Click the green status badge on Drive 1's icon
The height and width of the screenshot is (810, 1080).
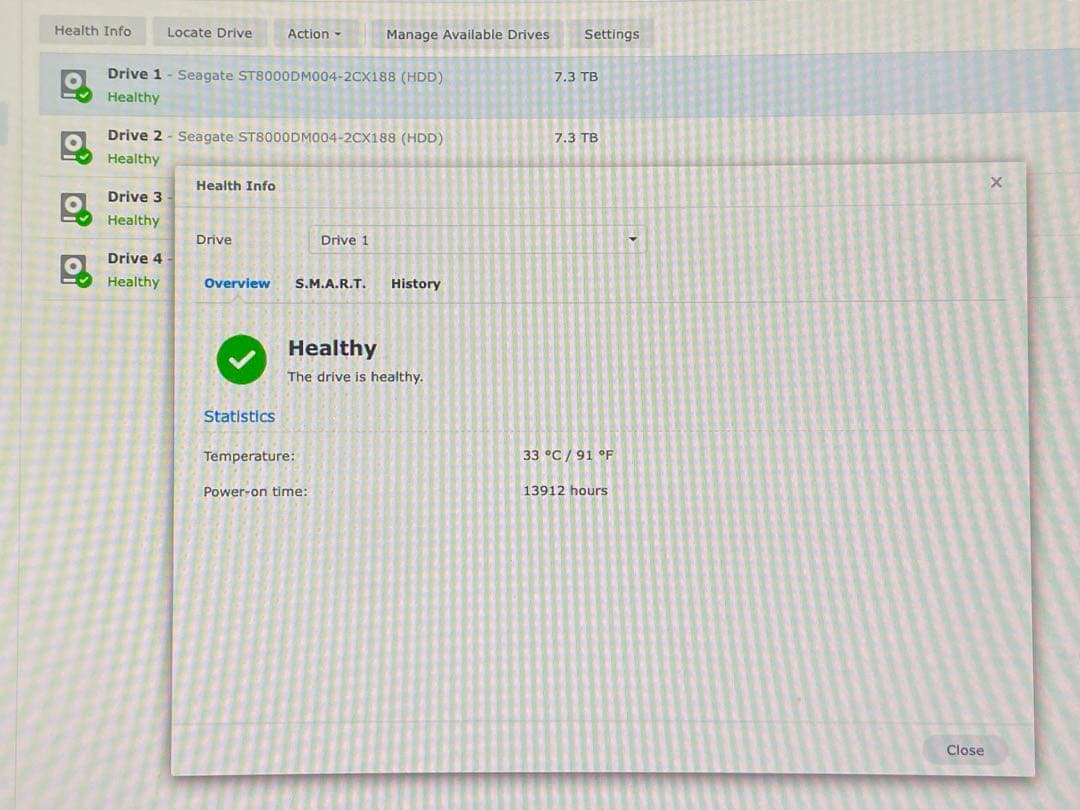86,94
